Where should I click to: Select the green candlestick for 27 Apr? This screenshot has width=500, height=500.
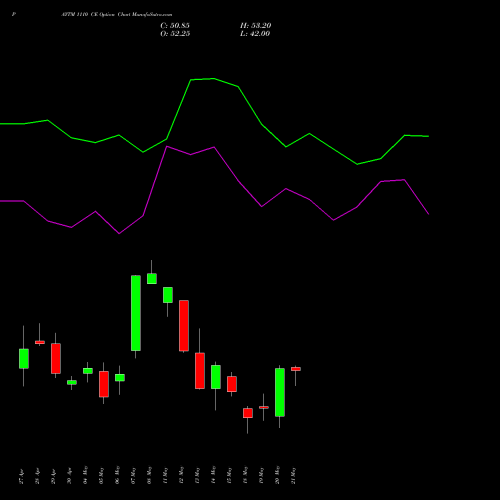tap(24, 359)
